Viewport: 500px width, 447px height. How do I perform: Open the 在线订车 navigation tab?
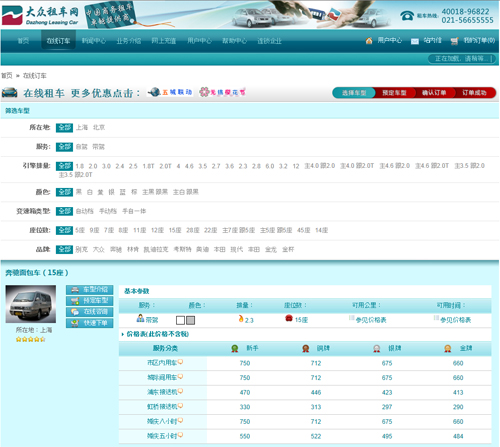(x=58, y=41)
